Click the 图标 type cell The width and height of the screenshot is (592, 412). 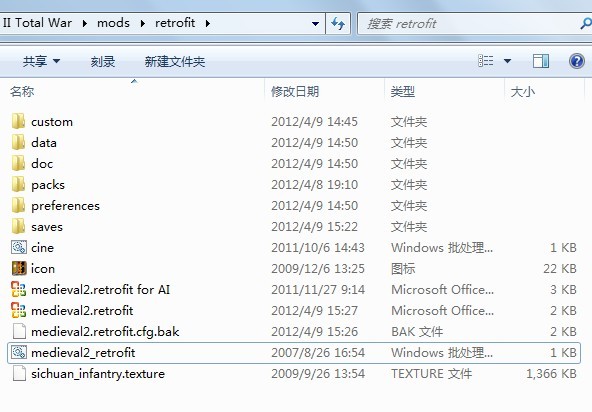click(x=403, y=269)
